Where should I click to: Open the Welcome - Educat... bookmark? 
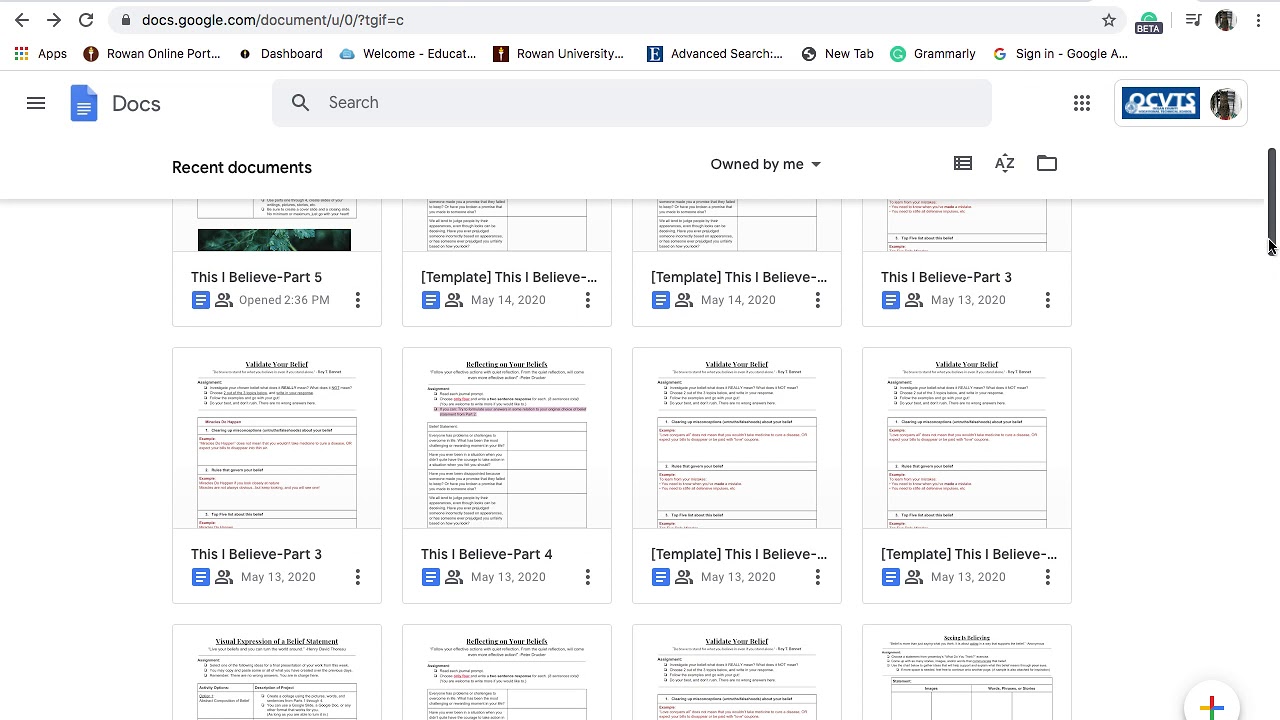[x=408, y=54]
